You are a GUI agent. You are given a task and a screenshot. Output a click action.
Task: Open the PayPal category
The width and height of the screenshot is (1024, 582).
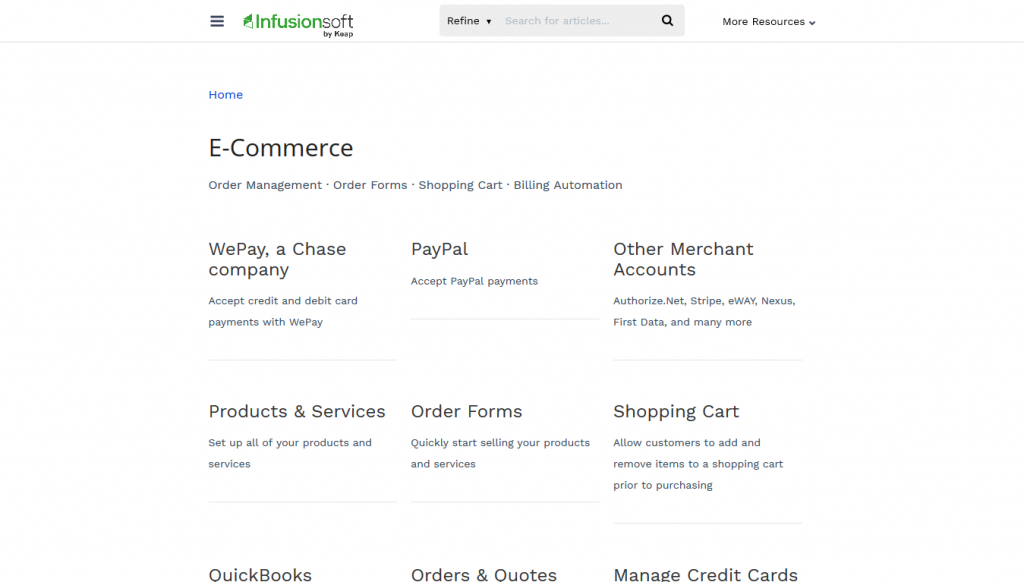tap(440, 249)
